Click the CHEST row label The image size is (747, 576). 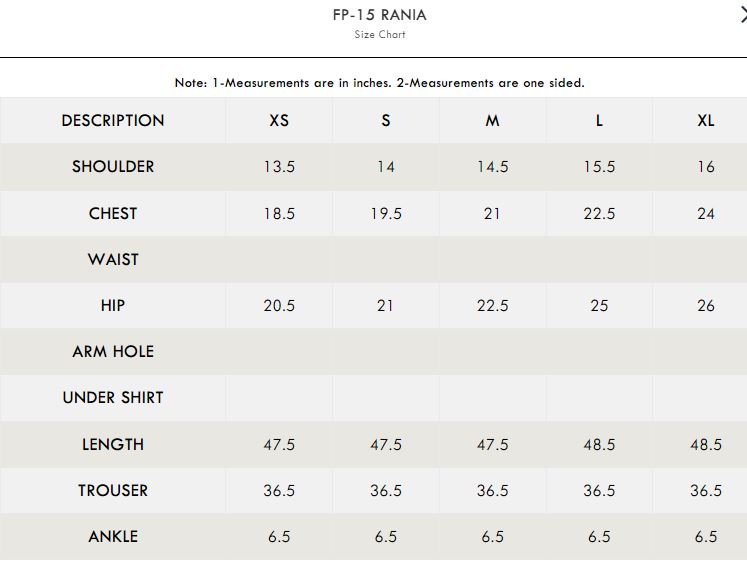pyautogui.click(x=113, y=213)
